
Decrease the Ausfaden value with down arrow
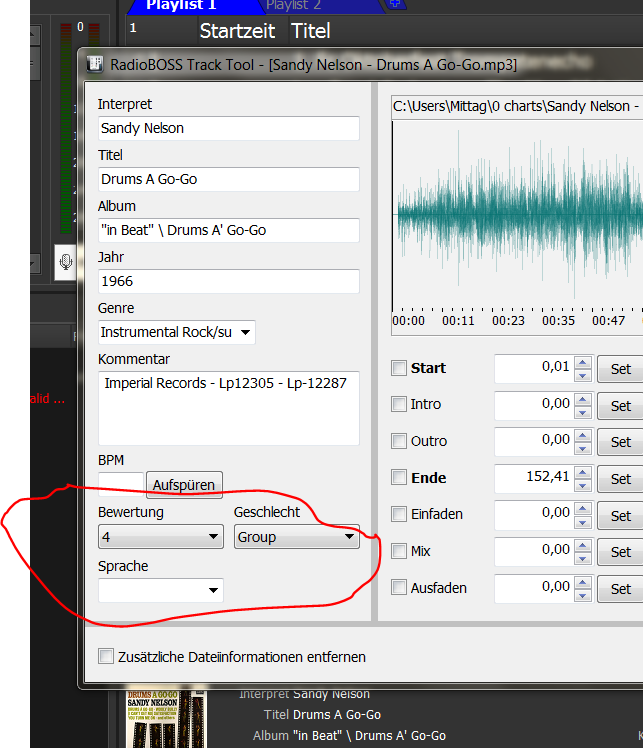coord(582,595)
